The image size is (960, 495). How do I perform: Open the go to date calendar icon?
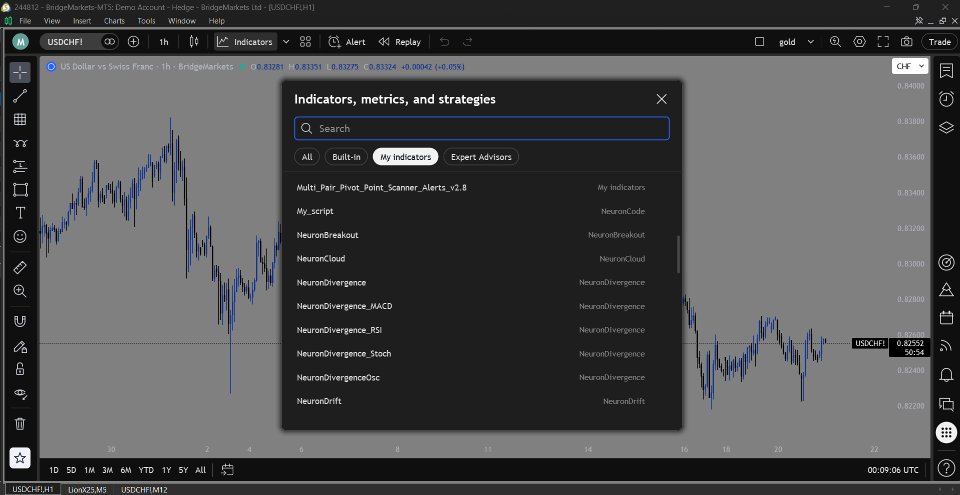point(228,470)
